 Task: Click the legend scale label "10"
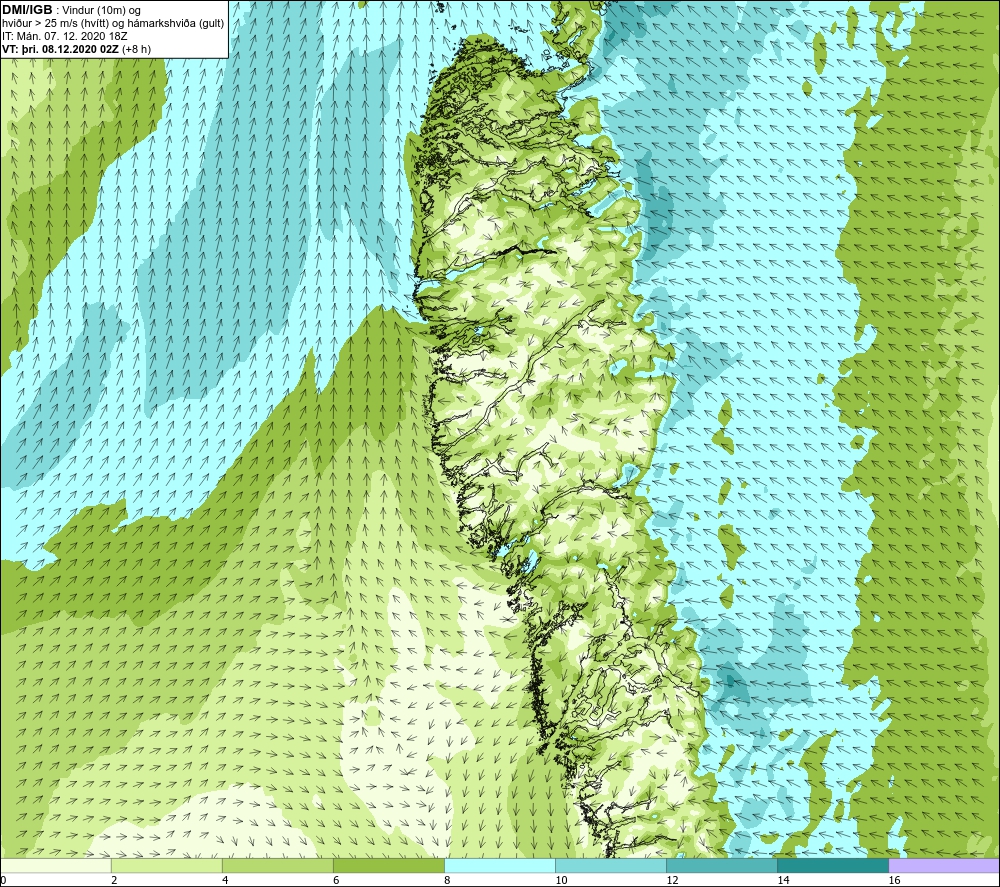coord(561,881)
